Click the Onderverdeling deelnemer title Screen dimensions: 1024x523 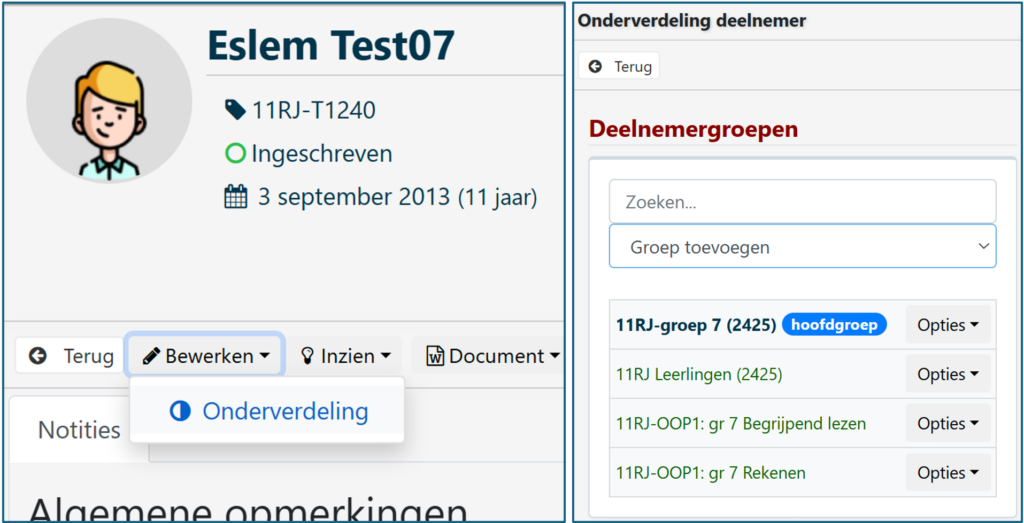tap(692, 20)
